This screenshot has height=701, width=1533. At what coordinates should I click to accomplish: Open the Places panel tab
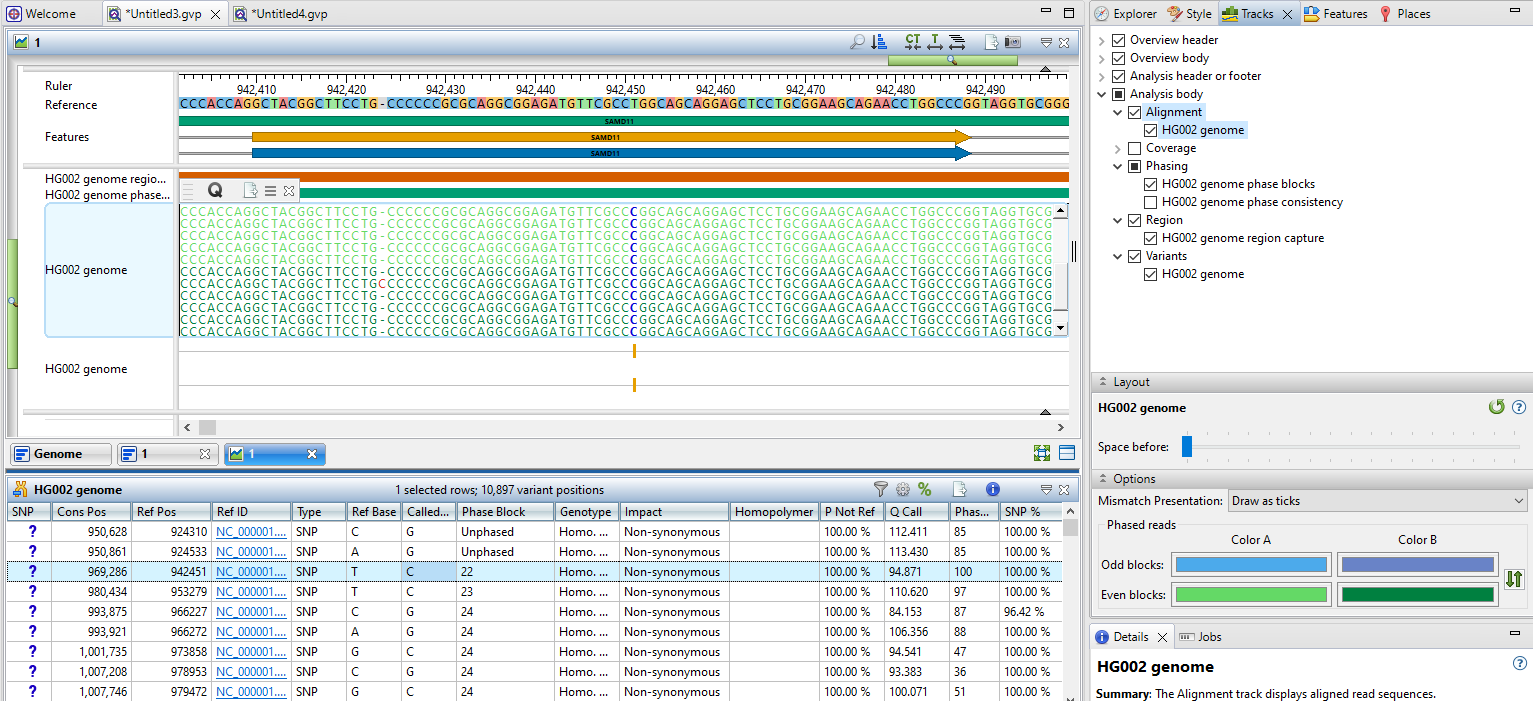click(x=1405, y=14)
